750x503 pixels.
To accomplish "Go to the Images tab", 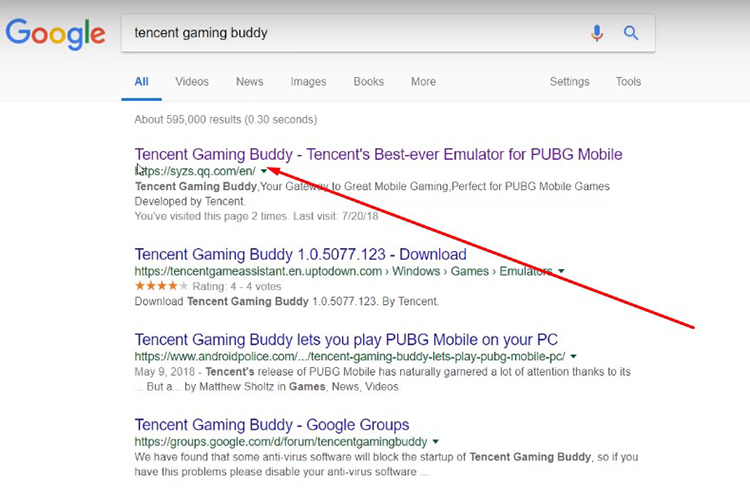I will pyautogui.click(x=309, y=82).
